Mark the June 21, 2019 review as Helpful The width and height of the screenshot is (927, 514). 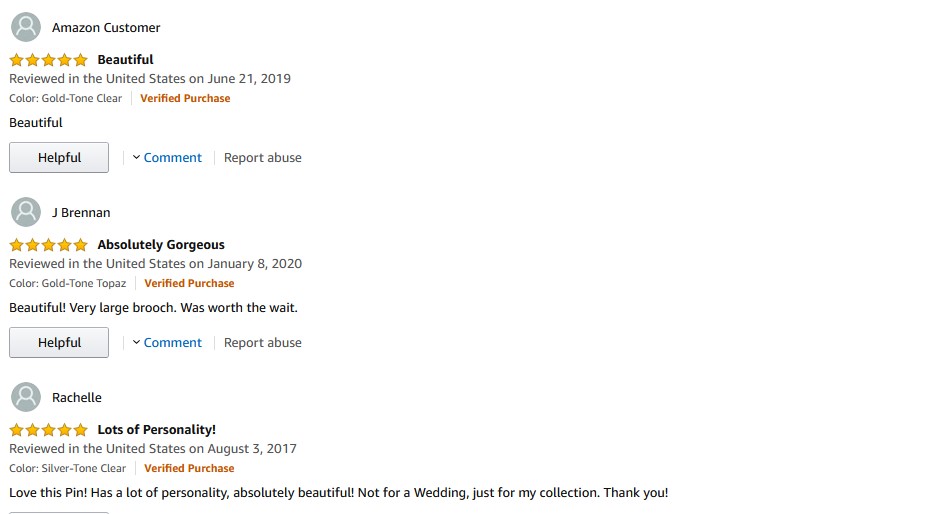(59, 158)
